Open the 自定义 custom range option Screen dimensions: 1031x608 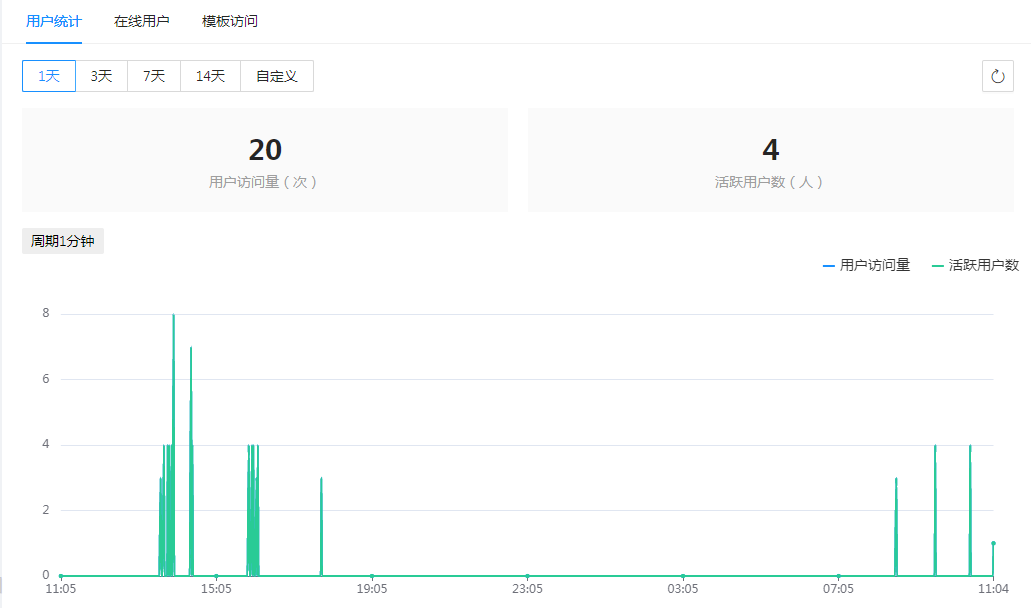277,76
